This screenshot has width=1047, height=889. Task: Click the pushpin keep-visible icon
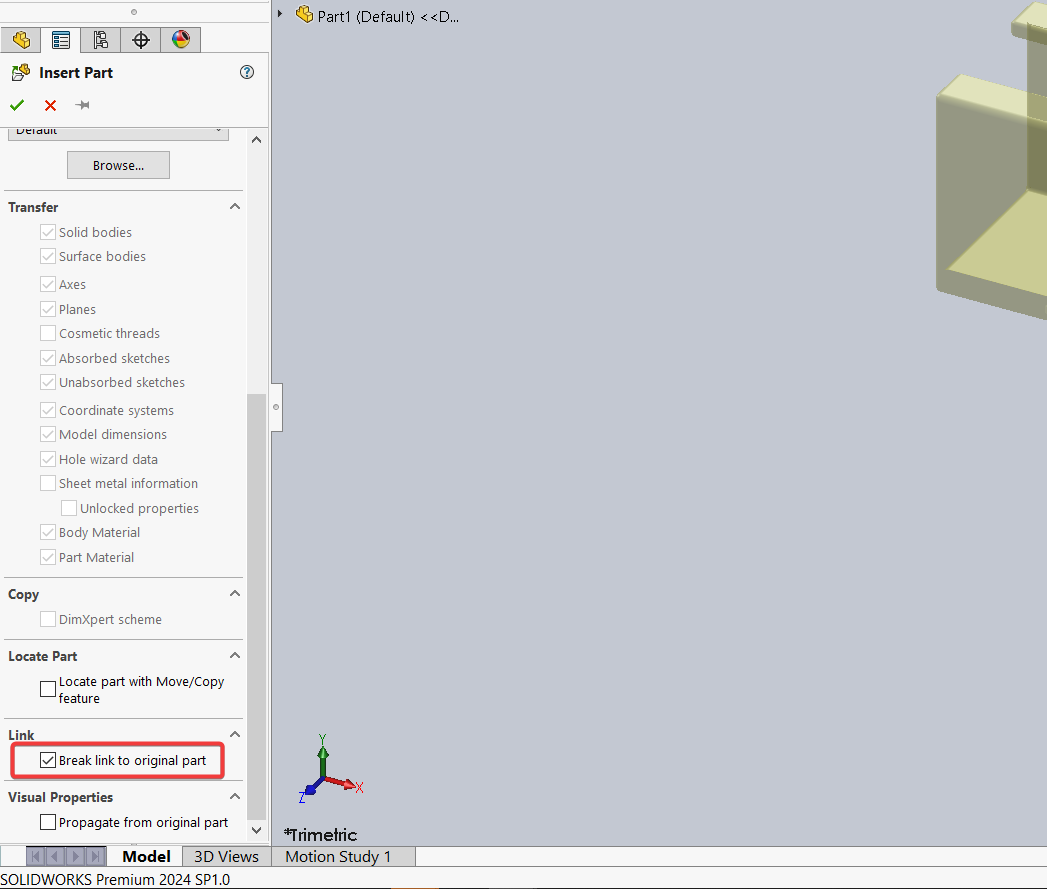pos(83,105)
